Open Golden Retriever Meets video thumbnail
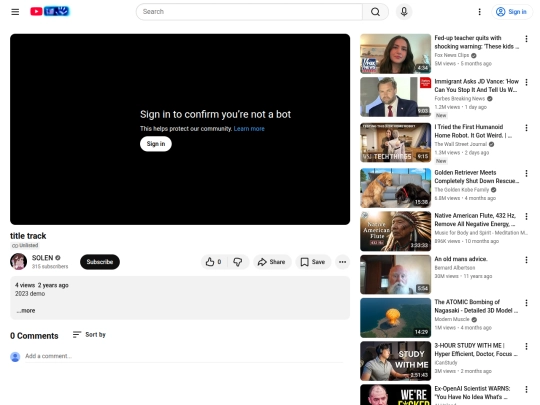The width and height of the screenshot is (540, 405). (395, 188)
